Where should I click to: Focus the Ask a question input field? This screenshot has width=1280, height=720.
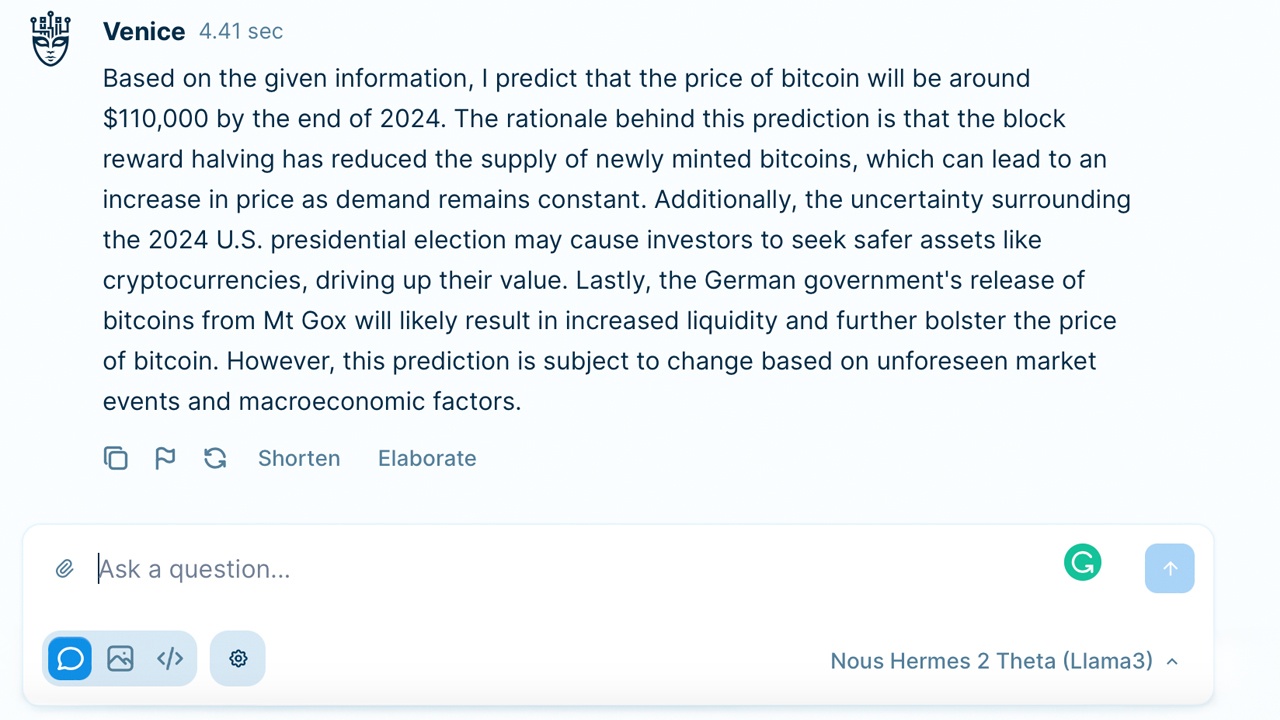[400, 568]
